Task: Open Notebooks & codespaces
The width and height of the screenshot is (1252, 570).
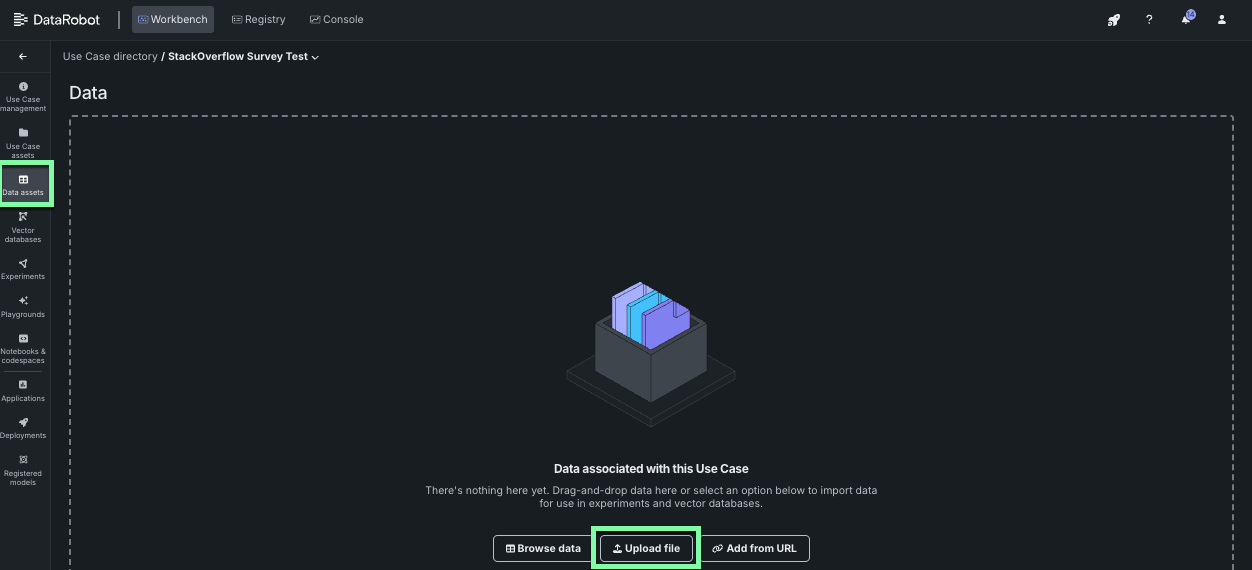Action: [x=23, y=347]
